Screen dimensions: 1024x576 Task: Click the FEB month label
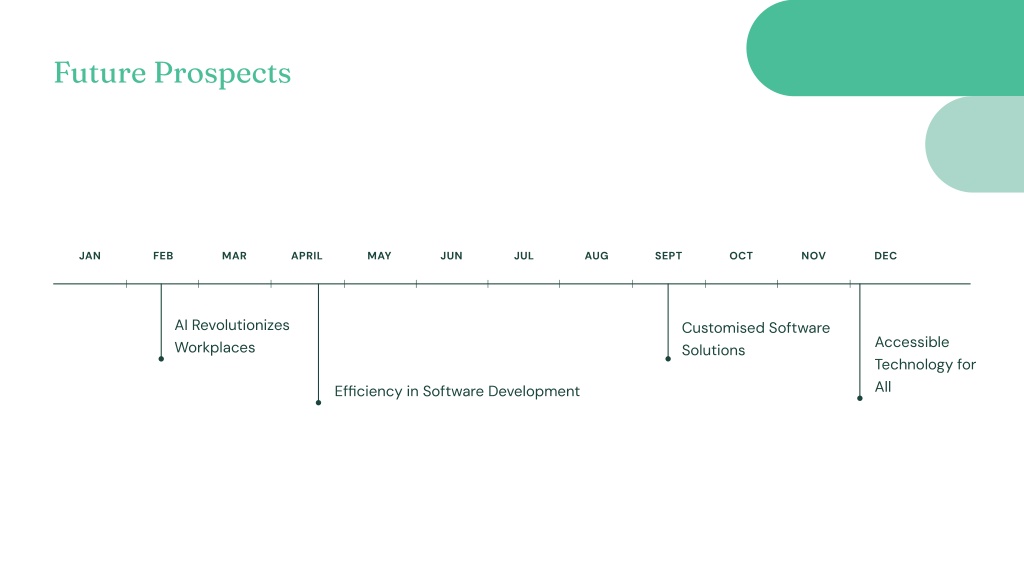163,256
